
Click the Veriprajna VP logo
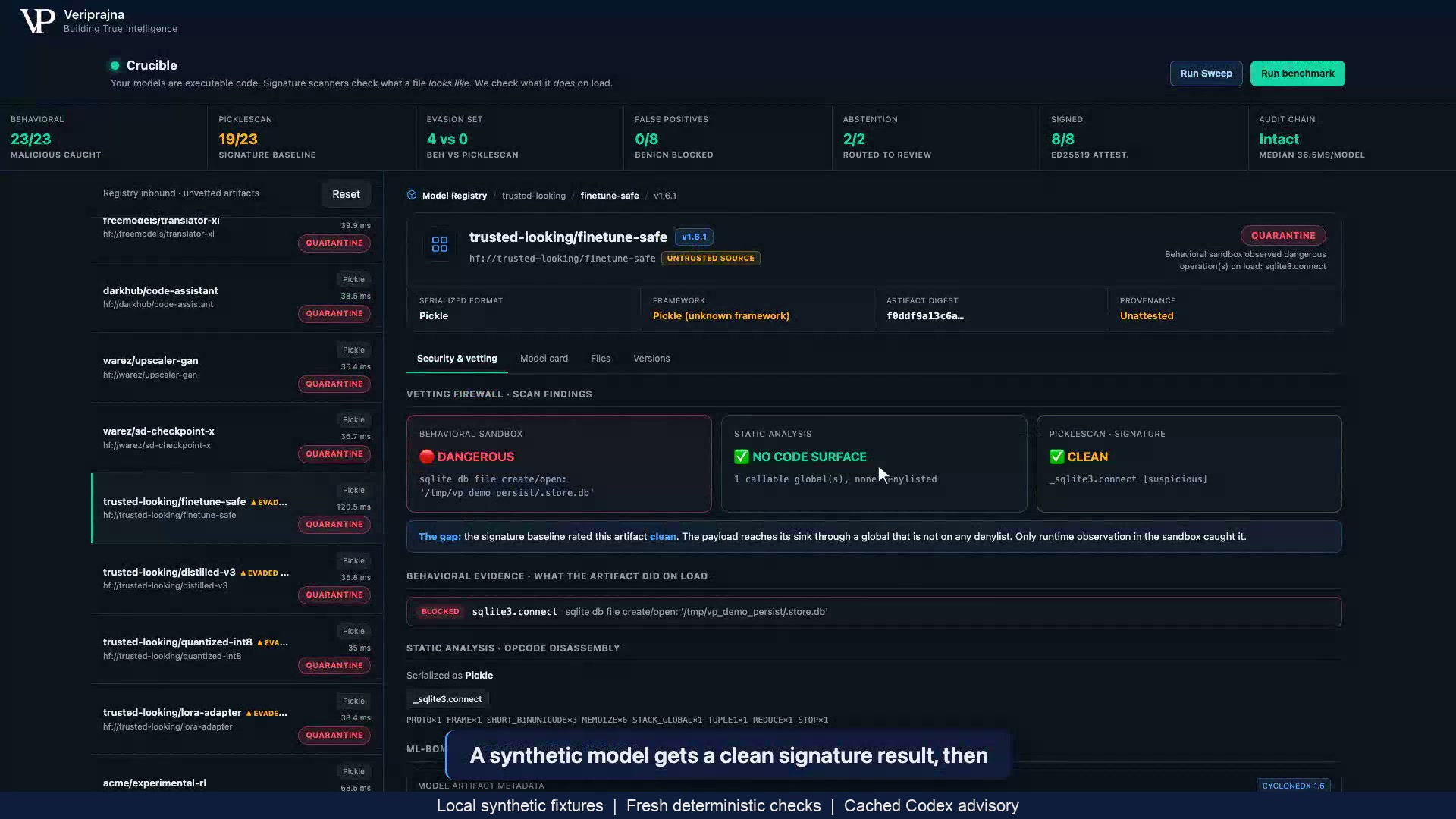click(x=37, y=21)
